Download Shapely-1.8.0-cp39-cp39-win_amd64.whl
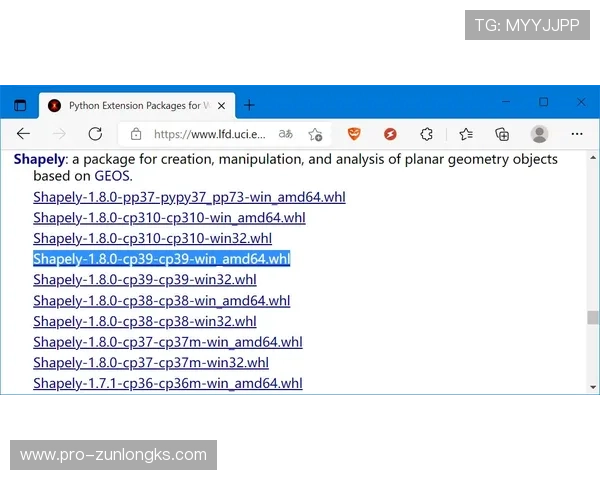Viewport: 600px width, 480px height. coord(161,259)
